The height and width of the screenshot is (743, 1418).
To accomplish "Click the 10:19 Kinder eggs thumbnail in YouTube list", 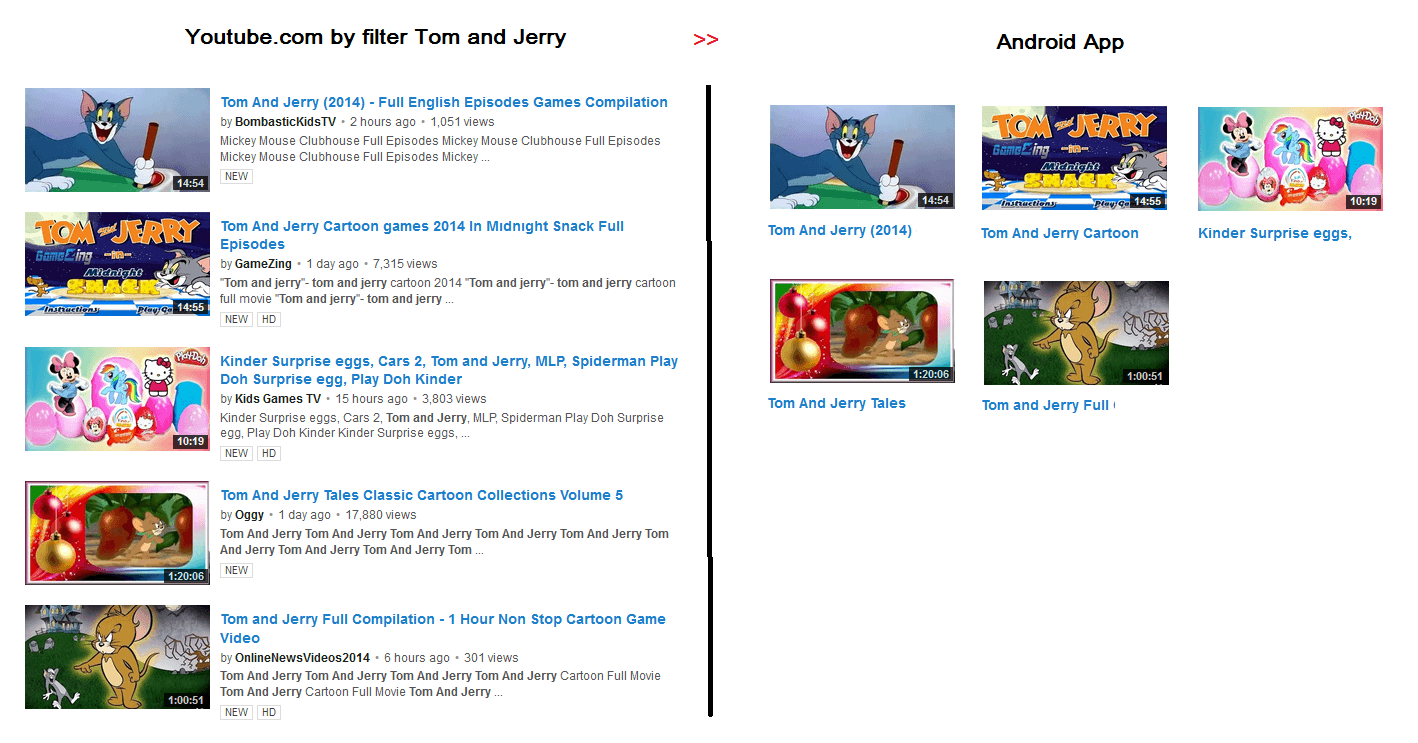I will click(x=117, y=399).
